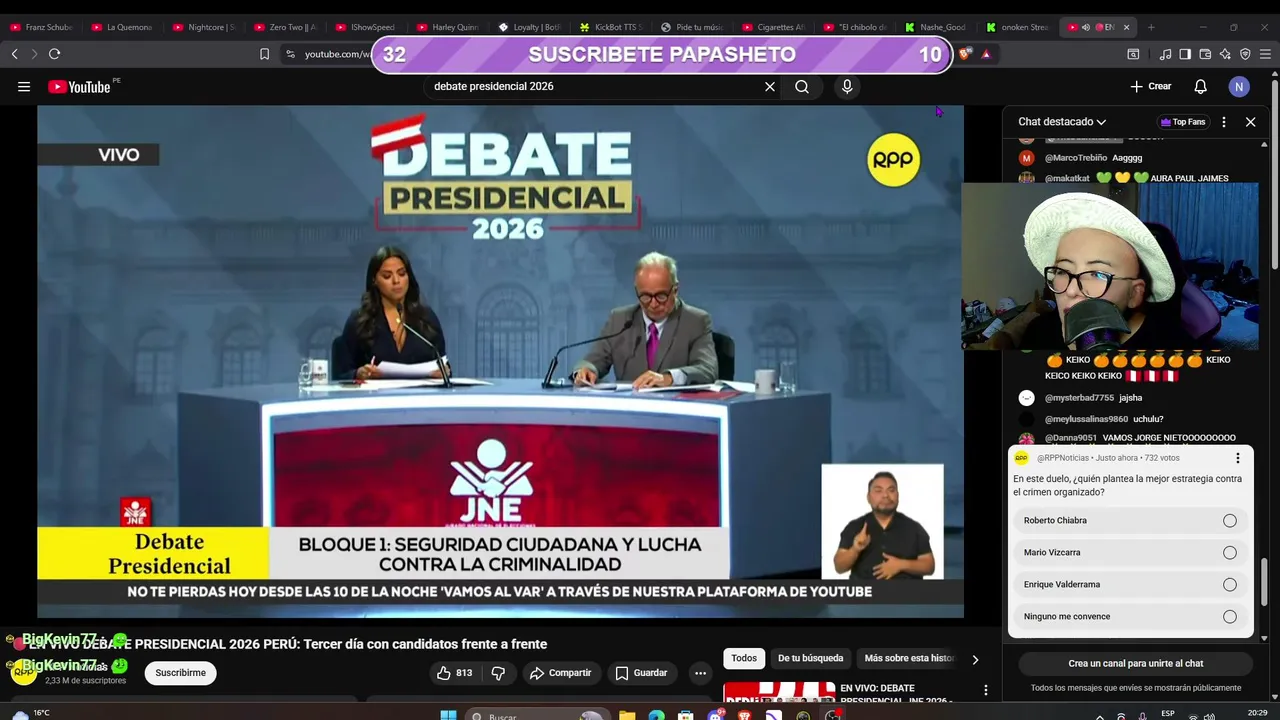Click @meylussalinas9860 username in chat
Image resolution: width=1280 pixels, height=720 pixels.
[1086, 419]
